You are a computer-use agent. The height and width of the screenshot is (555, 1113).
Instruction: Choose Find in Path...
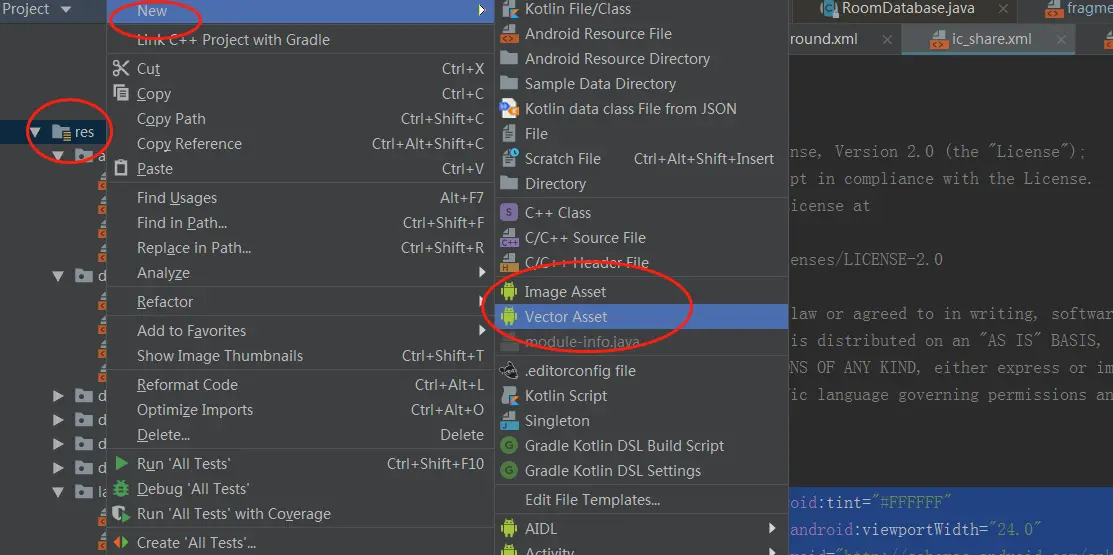click(x=300, y=223)
